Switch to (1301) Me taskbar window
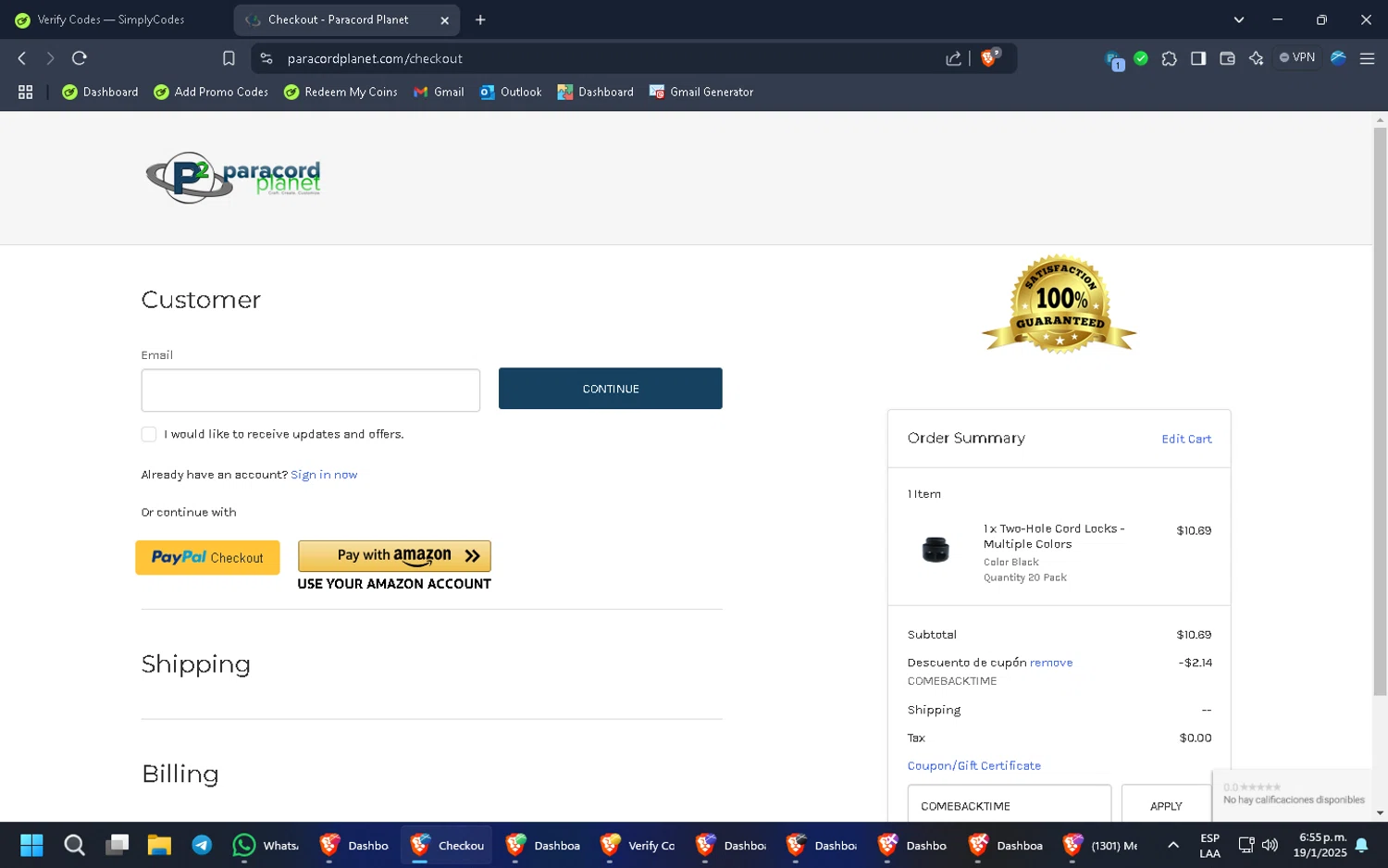The height and width of the screenshot is (868, 1388). tap(1099, 845)
